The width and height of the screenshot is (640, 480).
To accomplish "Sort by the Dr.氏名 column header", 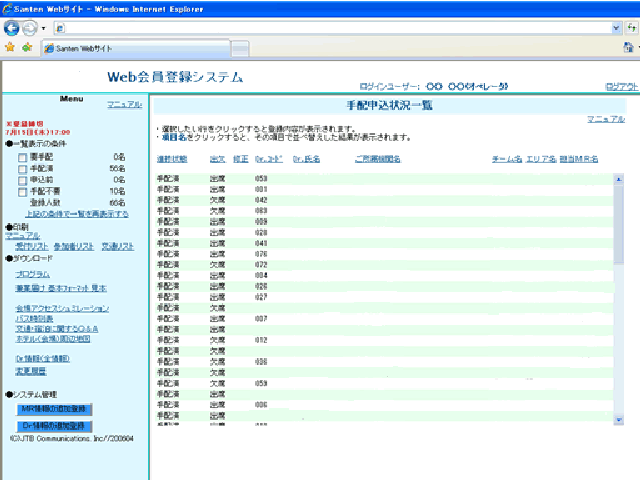I will pyautogui.click(x=306, y=159).
